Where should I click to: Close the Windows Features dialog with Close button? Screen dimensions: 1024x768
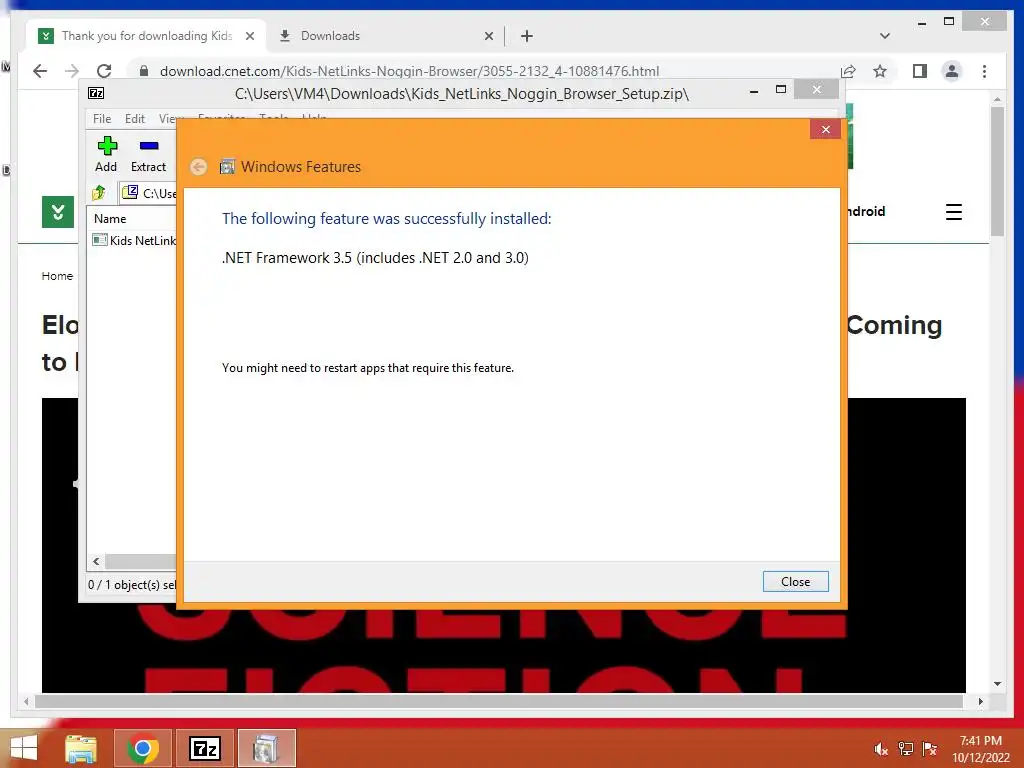tap(795, 581)
